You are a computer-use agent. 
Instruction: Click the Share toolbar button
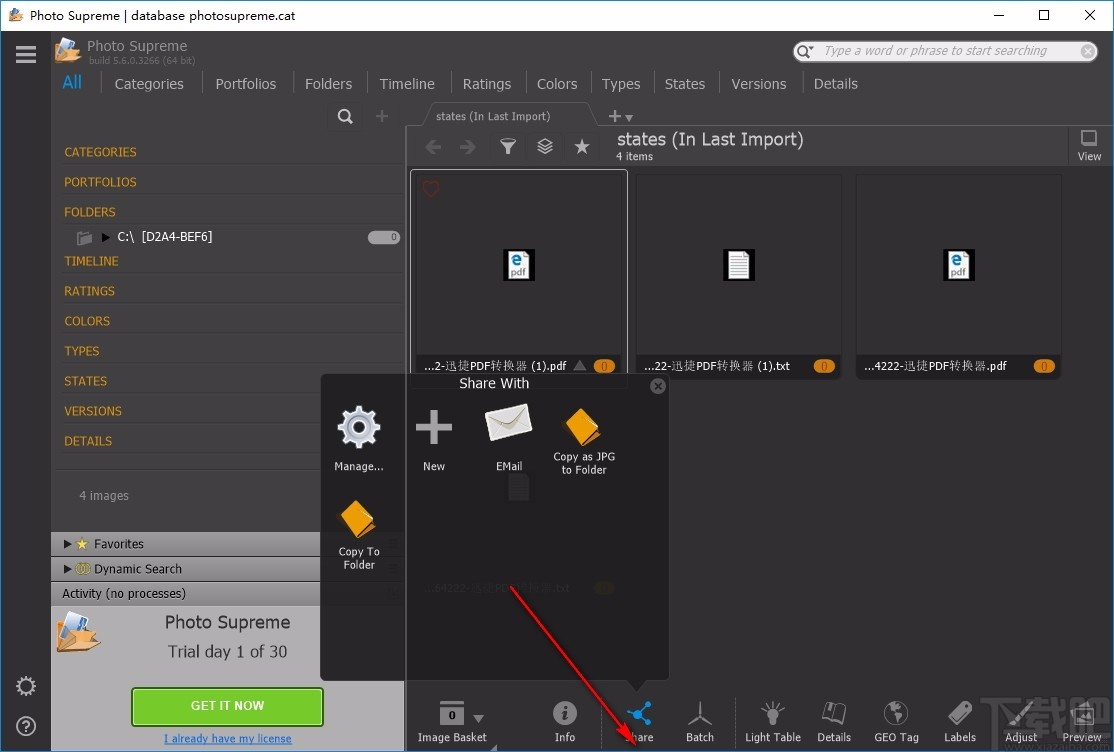639,721
